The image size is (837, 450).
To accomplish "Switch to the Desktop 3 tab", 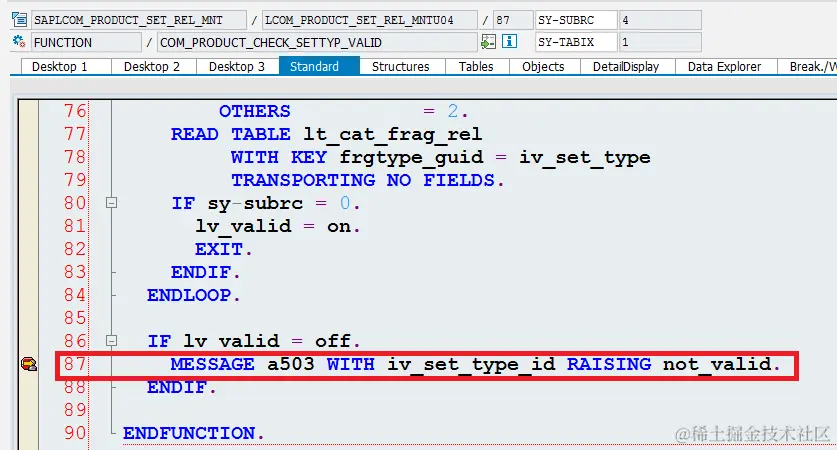I will (x=238, y=67).
